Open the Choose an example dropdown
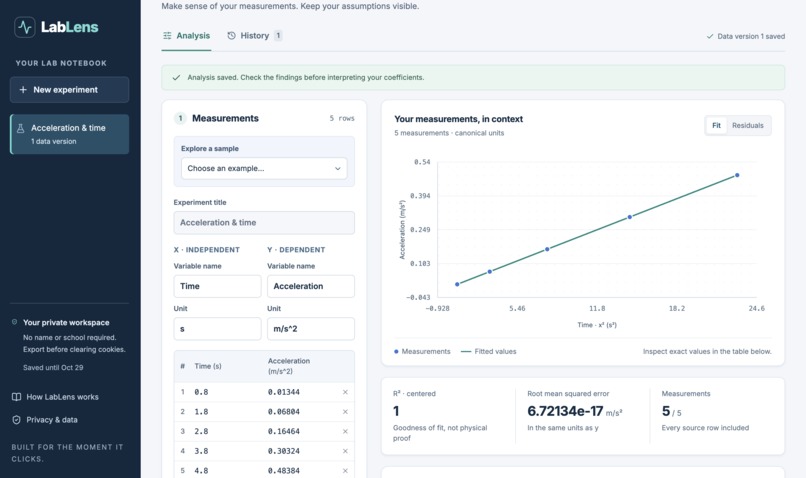The width and height of the screenshot is (806, 478). pos(264,169)
